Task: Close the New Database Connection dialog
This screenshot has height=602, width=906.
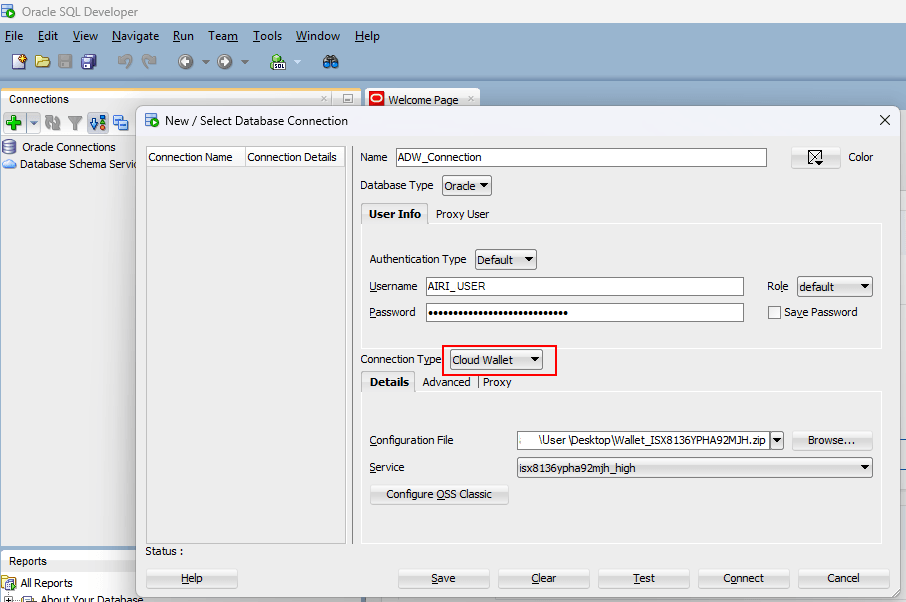Action: coord(885,120)
